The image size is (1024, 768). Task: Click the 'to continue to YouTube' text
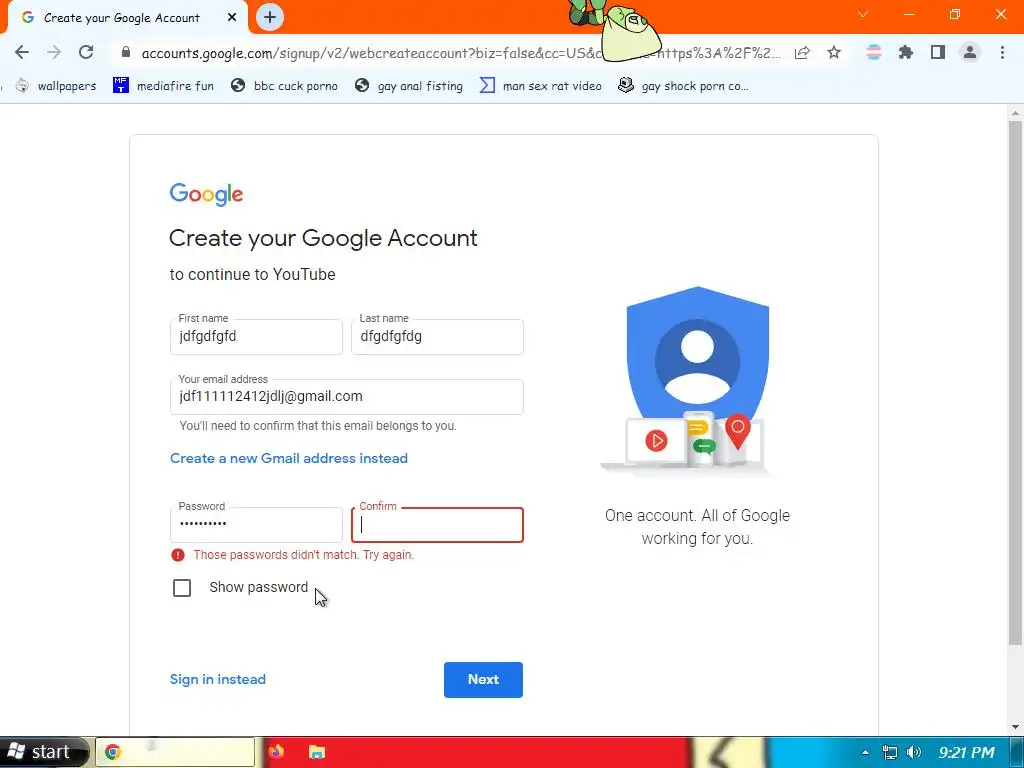(253, 274)
